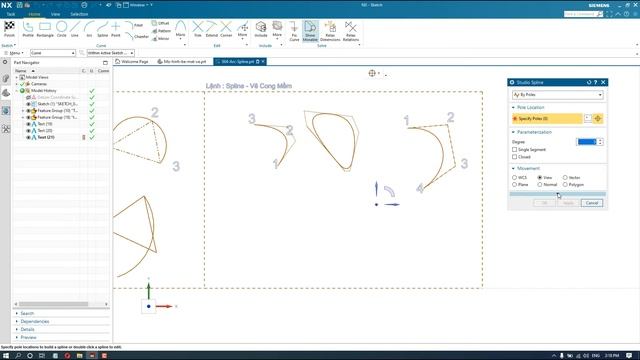This screenshot has height=360, width=640.
Task: Select the Profile curve tool
Action: (x=28, y=29)
